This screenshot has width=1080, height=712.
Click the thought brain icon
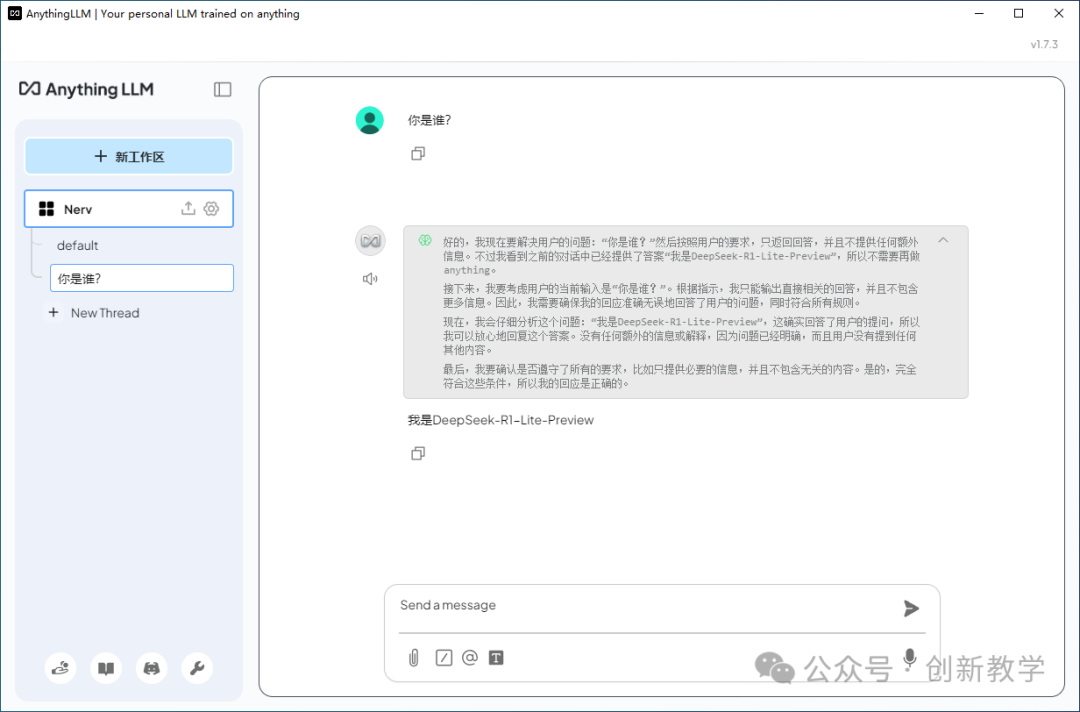(425, 240)
